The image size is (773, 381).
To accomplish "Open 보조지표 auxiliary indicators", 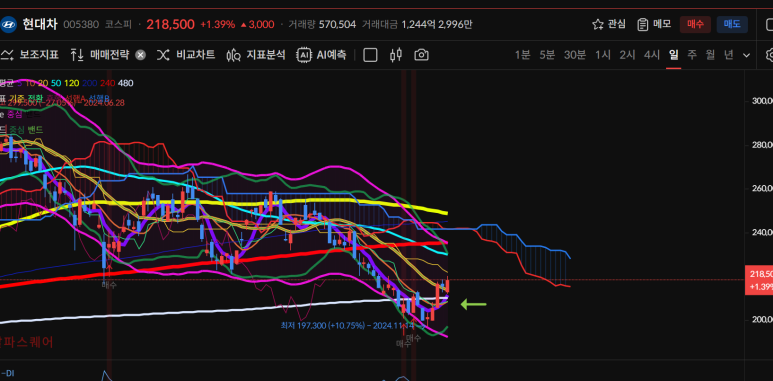I will coord(30,55).
